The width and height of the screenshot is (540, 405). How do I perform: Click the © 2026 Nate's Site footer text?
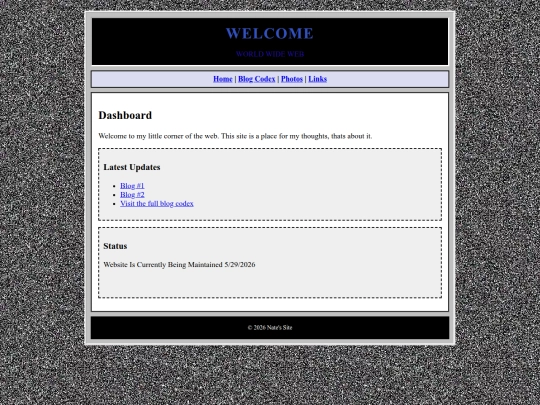(x=270, y=328)
